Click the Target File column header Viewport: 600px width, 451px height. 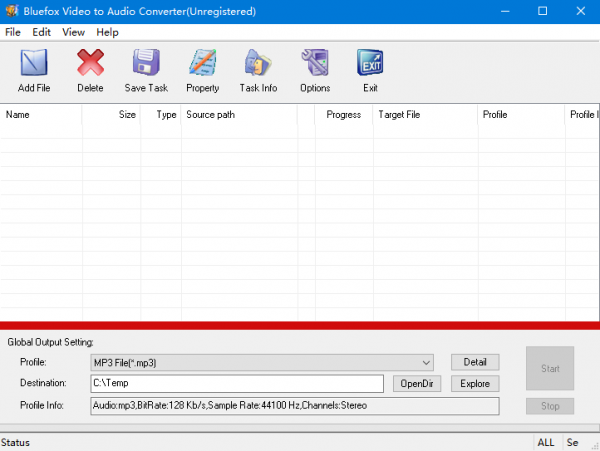pyautogui.click(x=426, y=114)
